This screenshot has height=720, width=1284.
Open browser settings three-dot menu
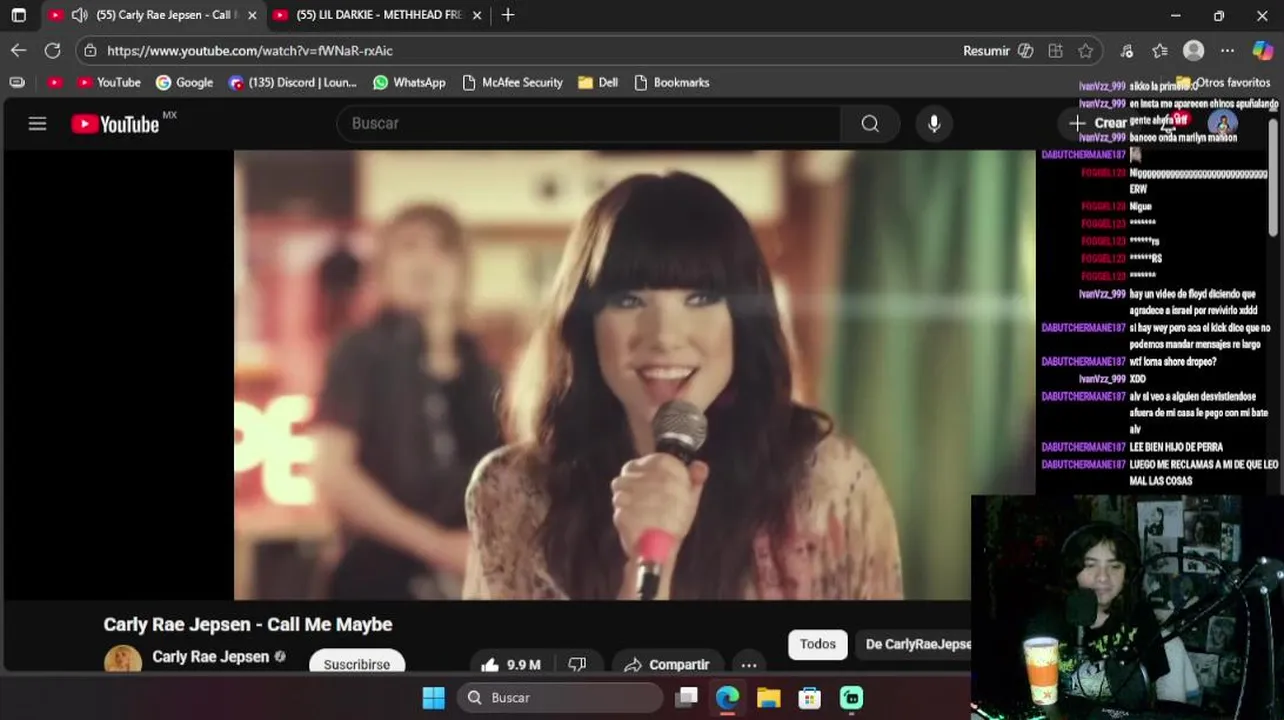tap(1228, 50)
